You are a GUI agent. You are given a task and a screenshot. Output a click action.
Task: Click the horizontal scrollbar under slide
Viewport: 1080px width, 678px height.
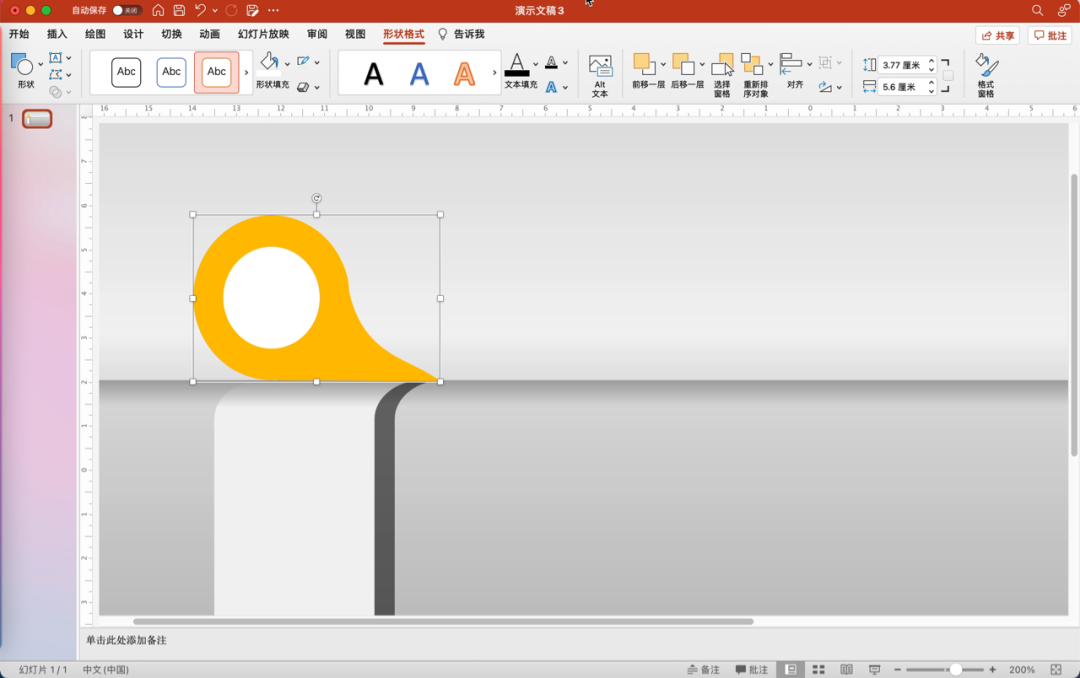443,622
